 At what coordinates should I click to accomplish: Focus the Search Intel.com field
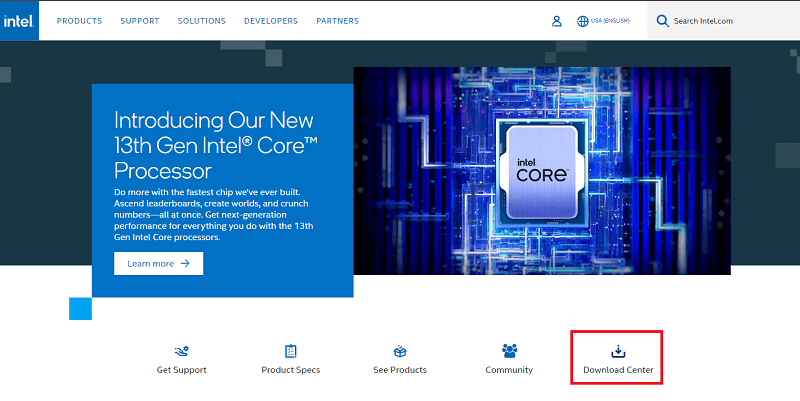point(723,21)
